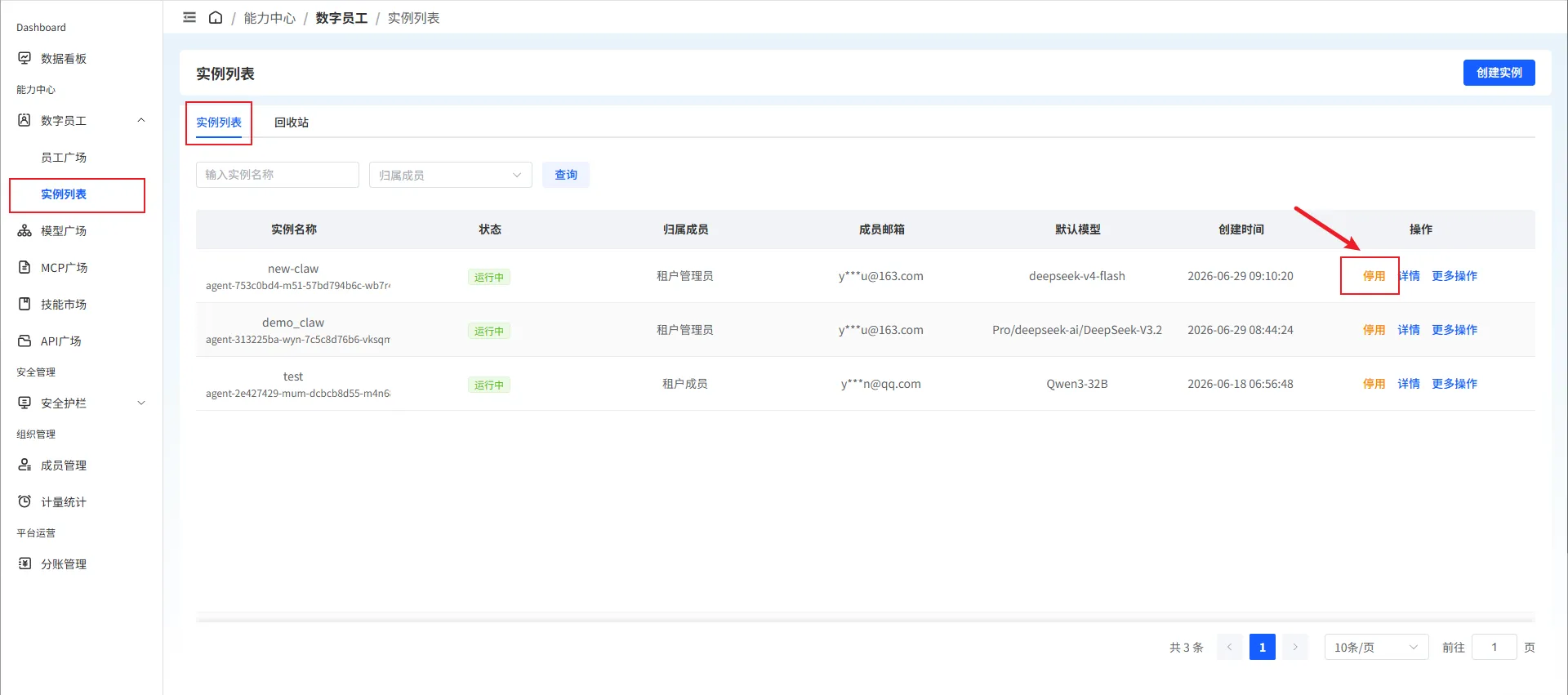Click the previous page arrow button

pos(1230,647)
